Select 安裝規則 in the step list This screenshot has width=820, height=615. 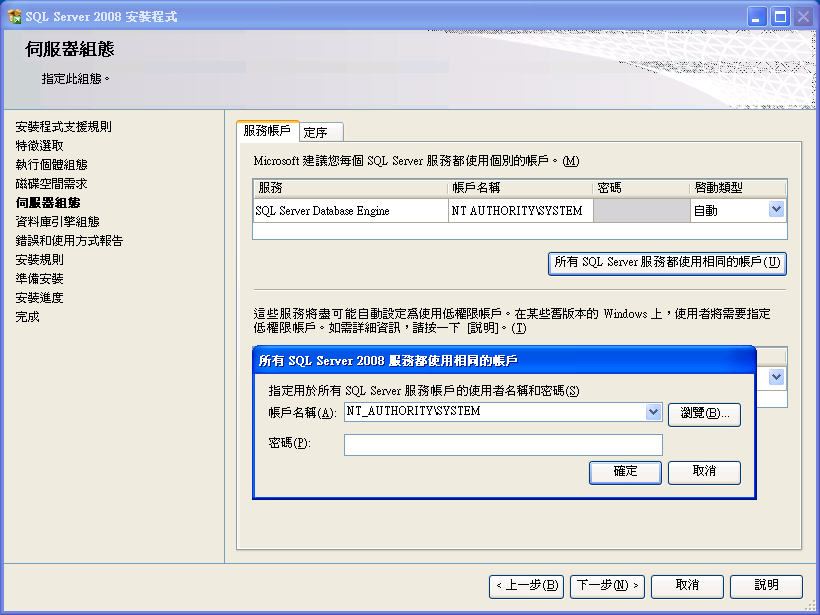click(39, 259)
